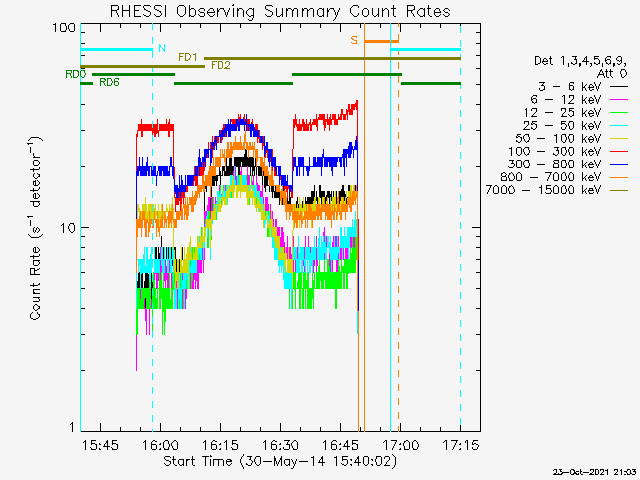Viewport: 640px width, 480px height.
Task: Click the N night flag label
Action: 162,48
